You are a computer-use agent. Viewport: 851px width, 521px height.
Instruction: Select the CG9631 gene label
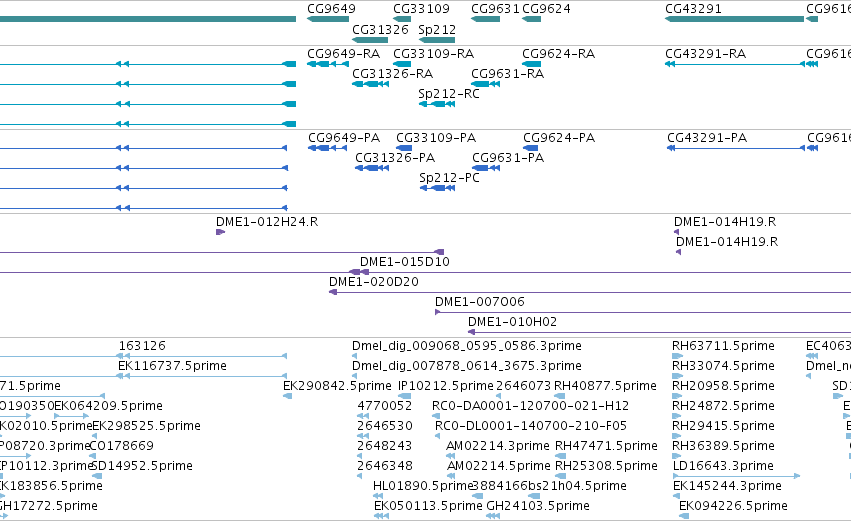[x=495, y=9]
